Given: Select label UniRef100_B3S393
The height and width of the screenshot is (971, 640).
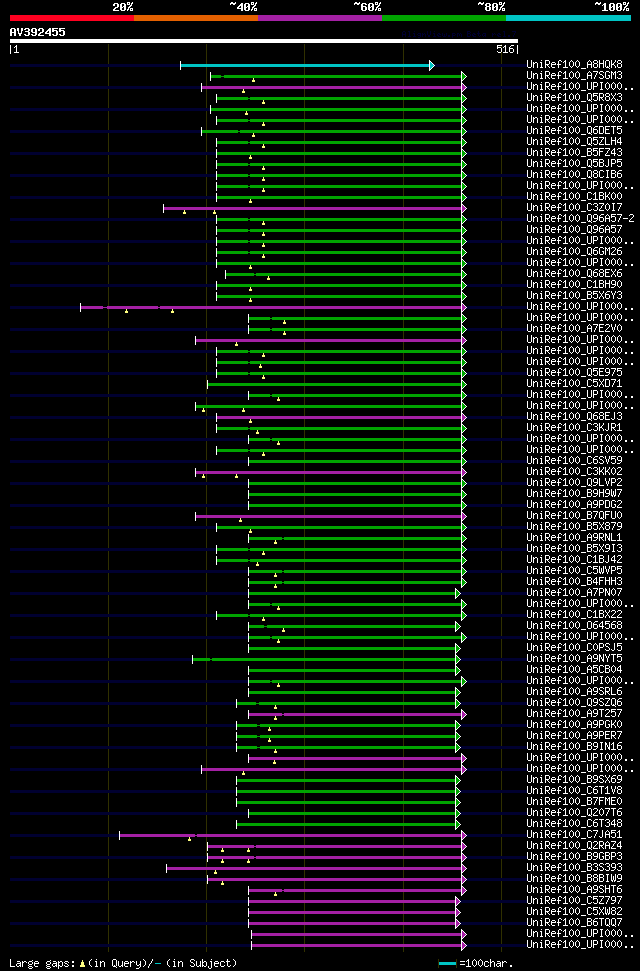Looking at the screenshot, I should pos(574,867).
